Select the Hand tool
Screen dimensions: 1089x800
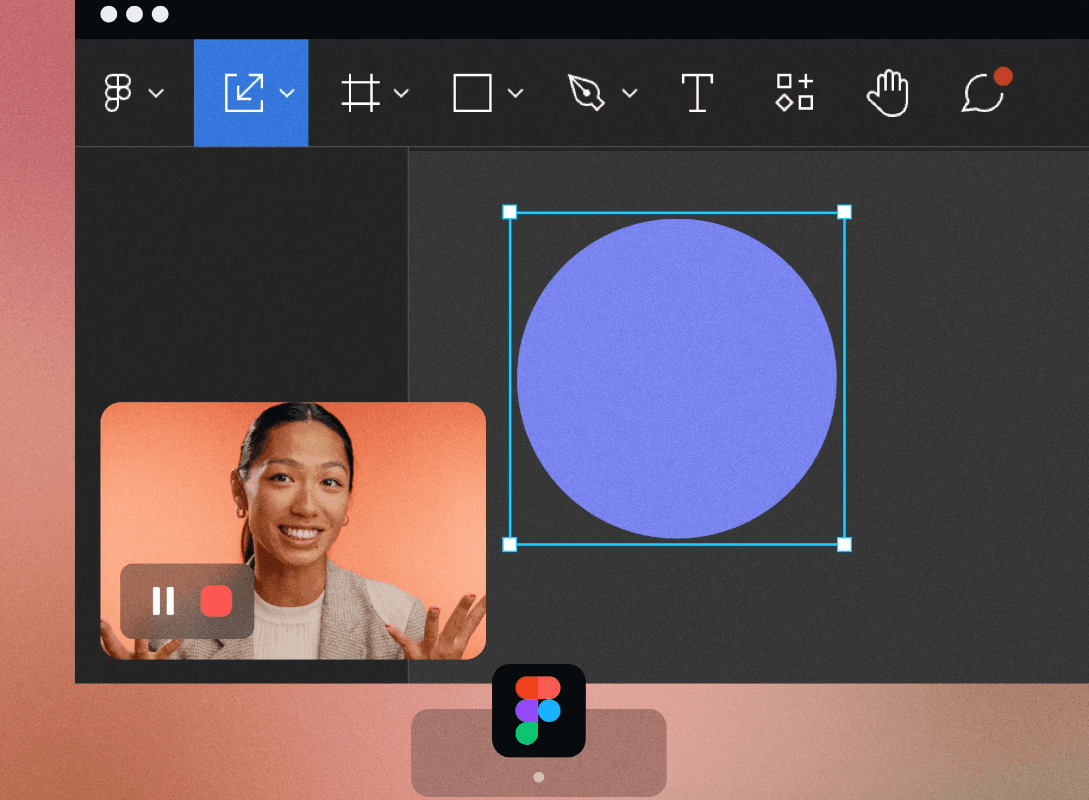coord(887,92)
